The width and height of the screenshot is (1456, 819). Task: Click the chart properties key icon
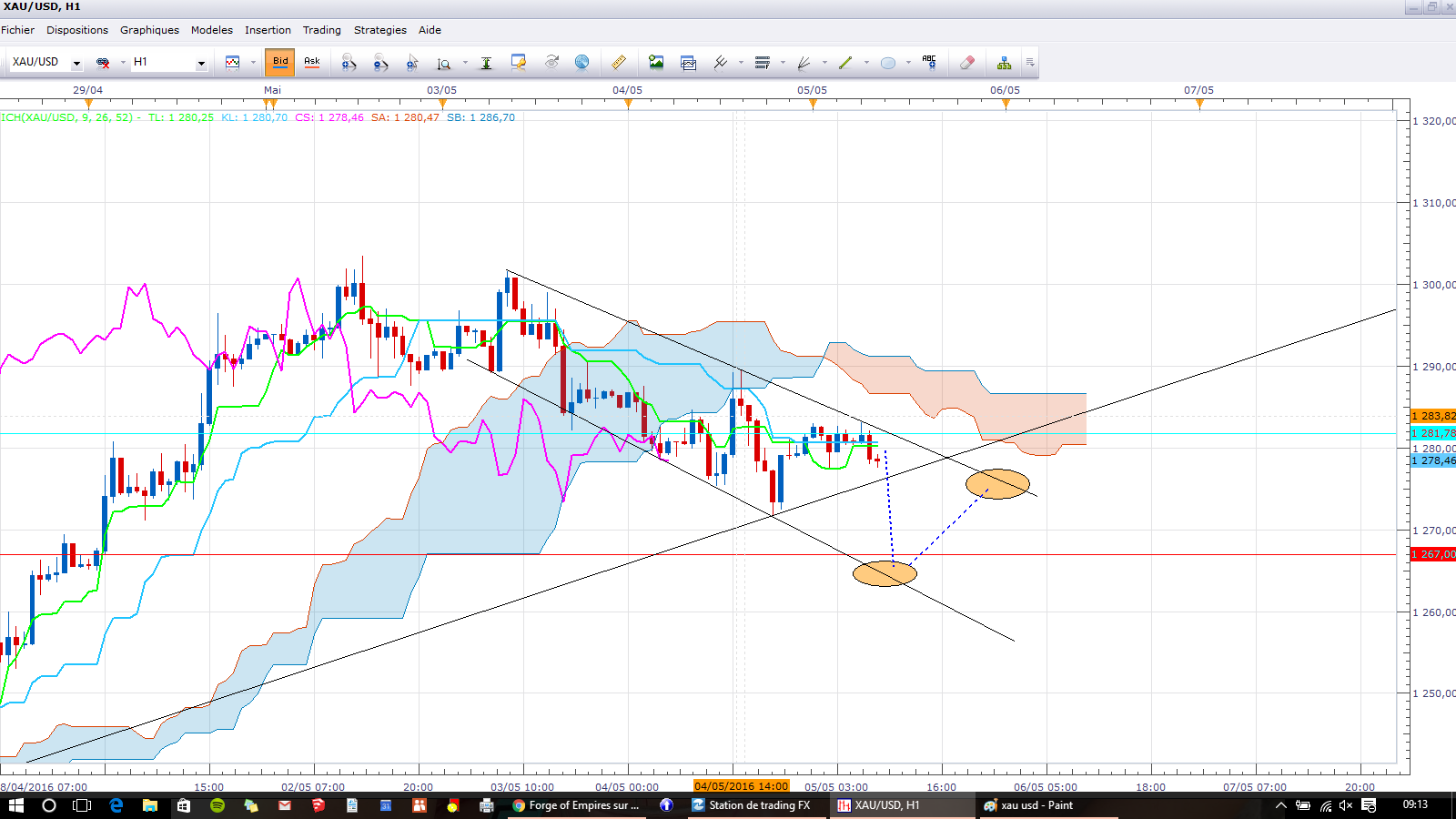519,63
